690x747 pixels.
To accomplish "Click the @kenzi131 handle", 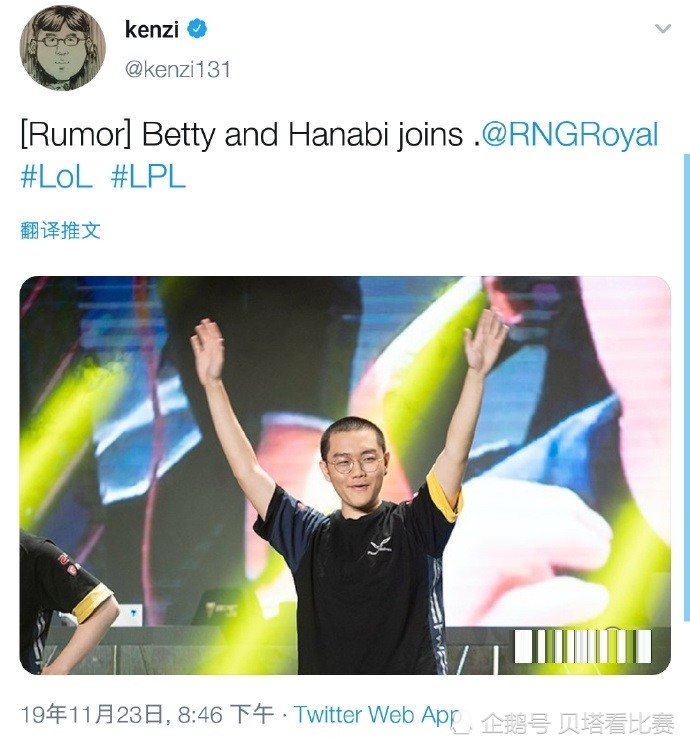I will tap(178, 70).
